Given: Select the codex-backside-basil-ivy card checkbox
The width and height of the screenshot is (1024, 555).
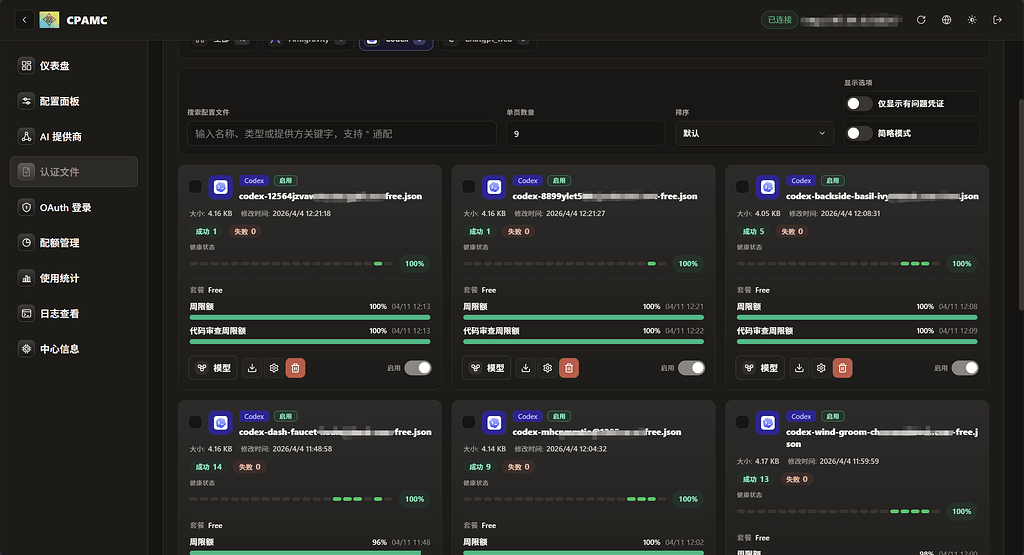Looking at the screenshot, I should (x=743, y=187).
